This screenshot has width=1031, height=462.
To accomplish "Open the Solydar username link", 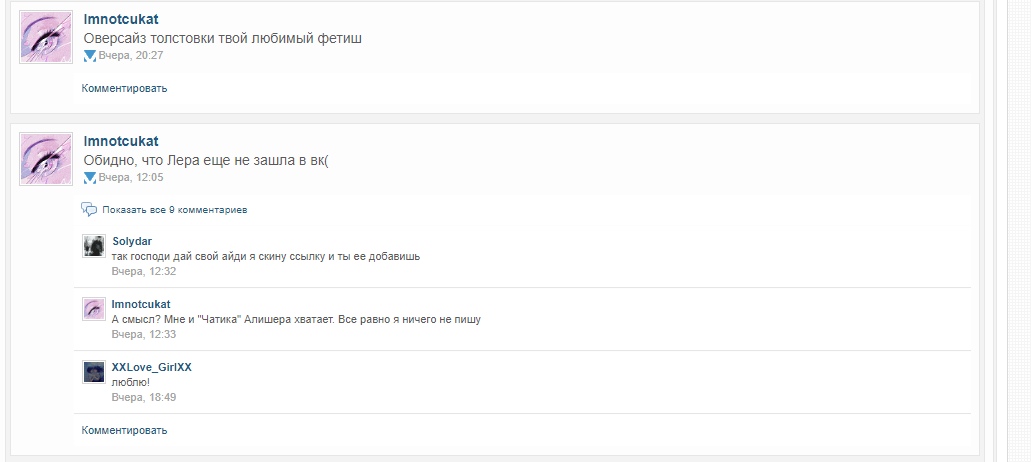I will (x=132, y=241).
